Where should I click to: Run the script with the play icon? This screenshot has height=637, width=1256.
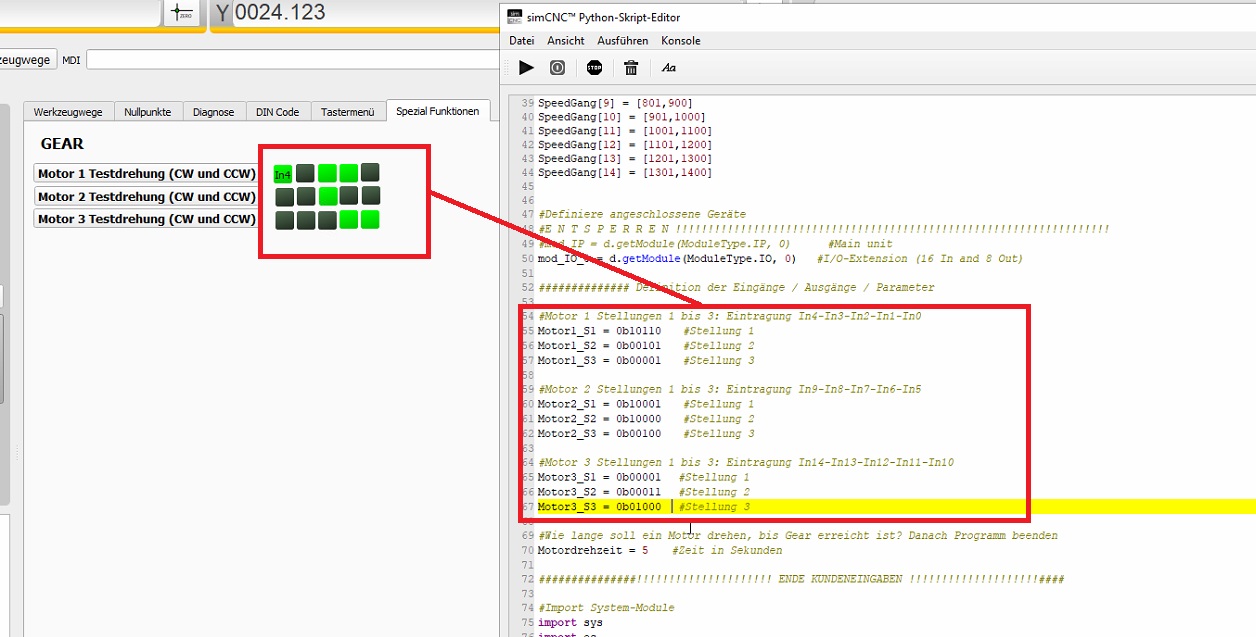coord(526,68)
